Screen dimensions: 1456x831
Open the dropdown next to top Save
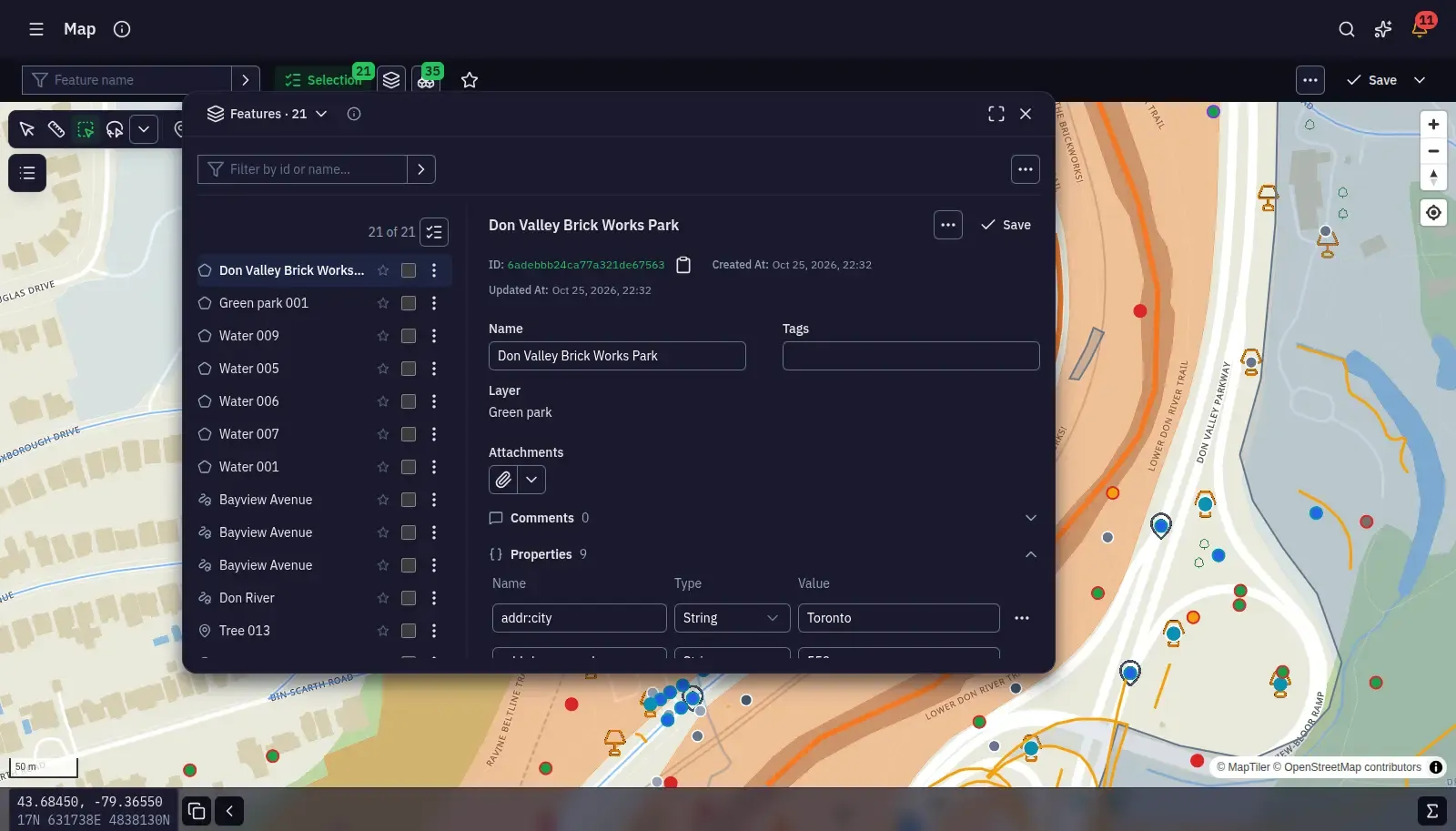[1420, 80]
